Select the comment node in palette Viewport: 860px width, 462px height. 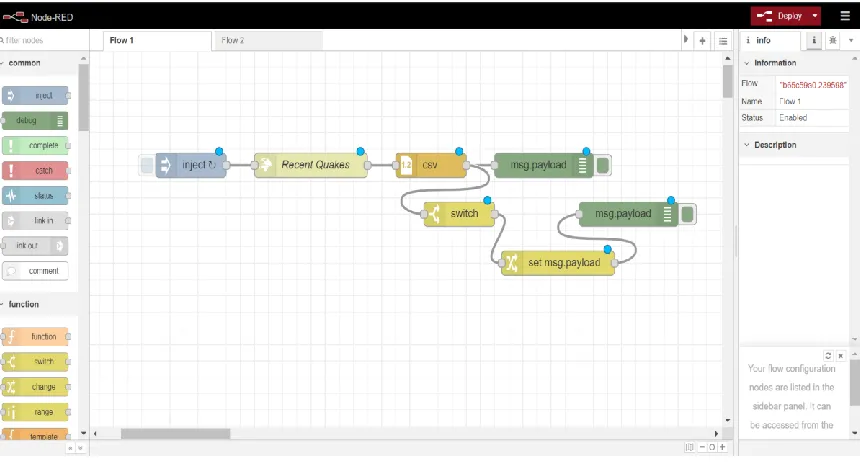tap(36, 271)
